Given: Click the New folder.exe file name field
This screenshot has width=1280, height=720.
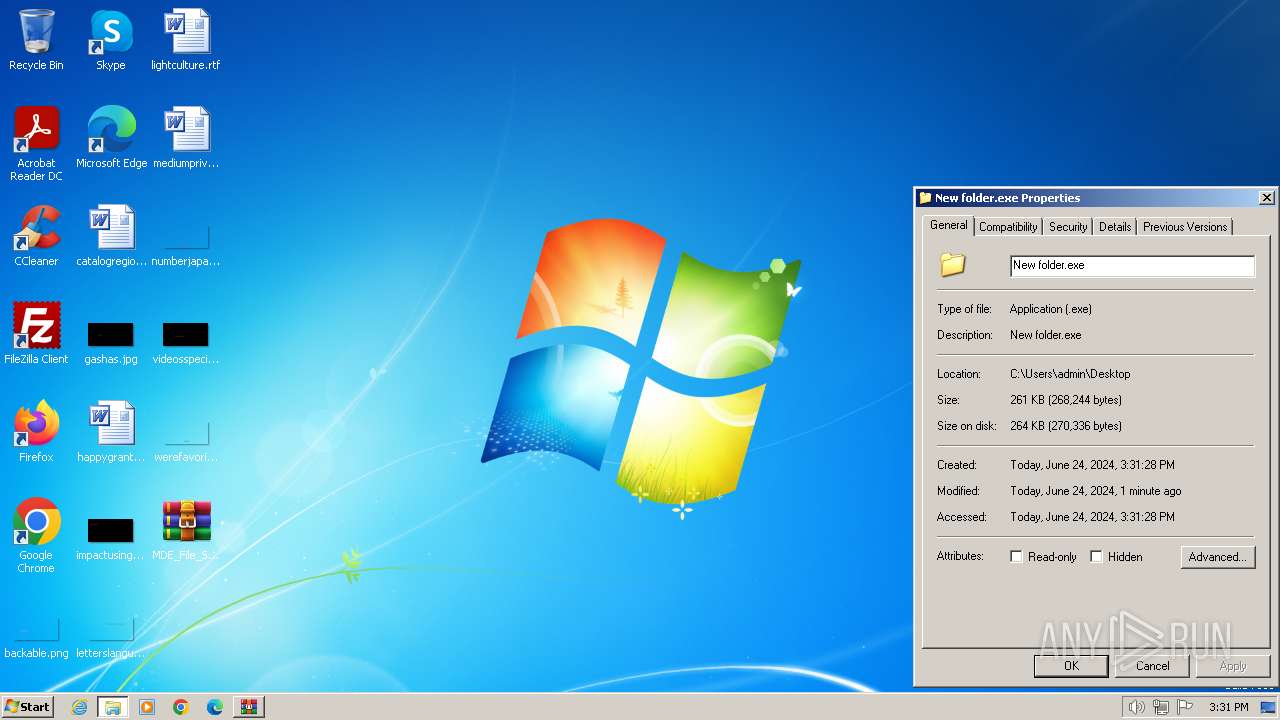Looking at the screenshot, I should click(x=1132, y=265).
